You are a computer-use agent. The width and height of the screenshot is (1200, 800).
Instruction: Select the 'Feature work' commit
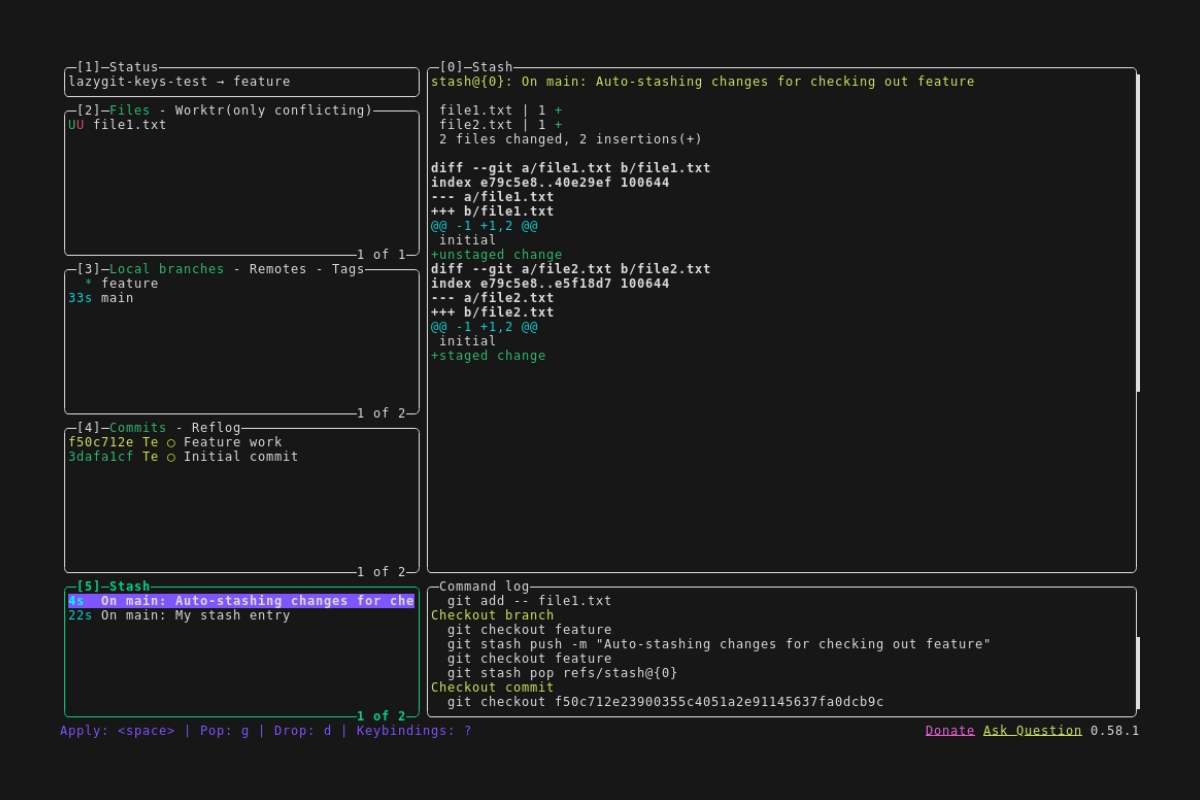pyautogui.click(x=232, y=442)
